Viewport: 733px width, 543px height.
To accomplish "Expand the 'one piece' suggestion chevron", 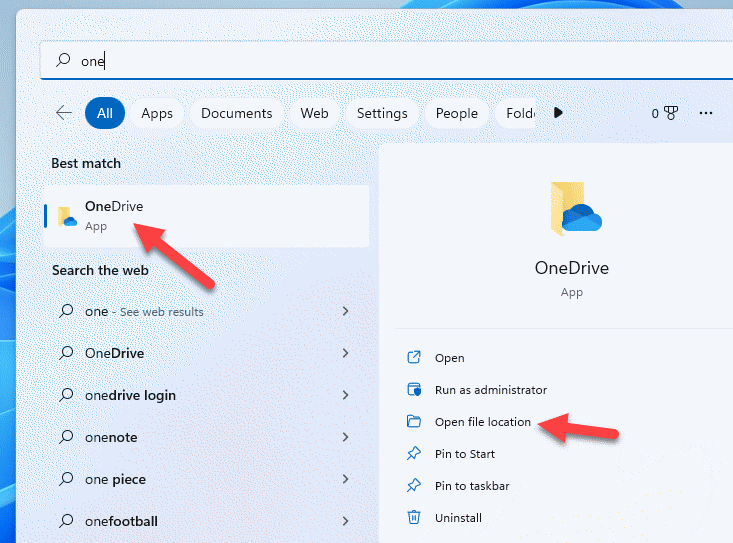I will [345, 479].
